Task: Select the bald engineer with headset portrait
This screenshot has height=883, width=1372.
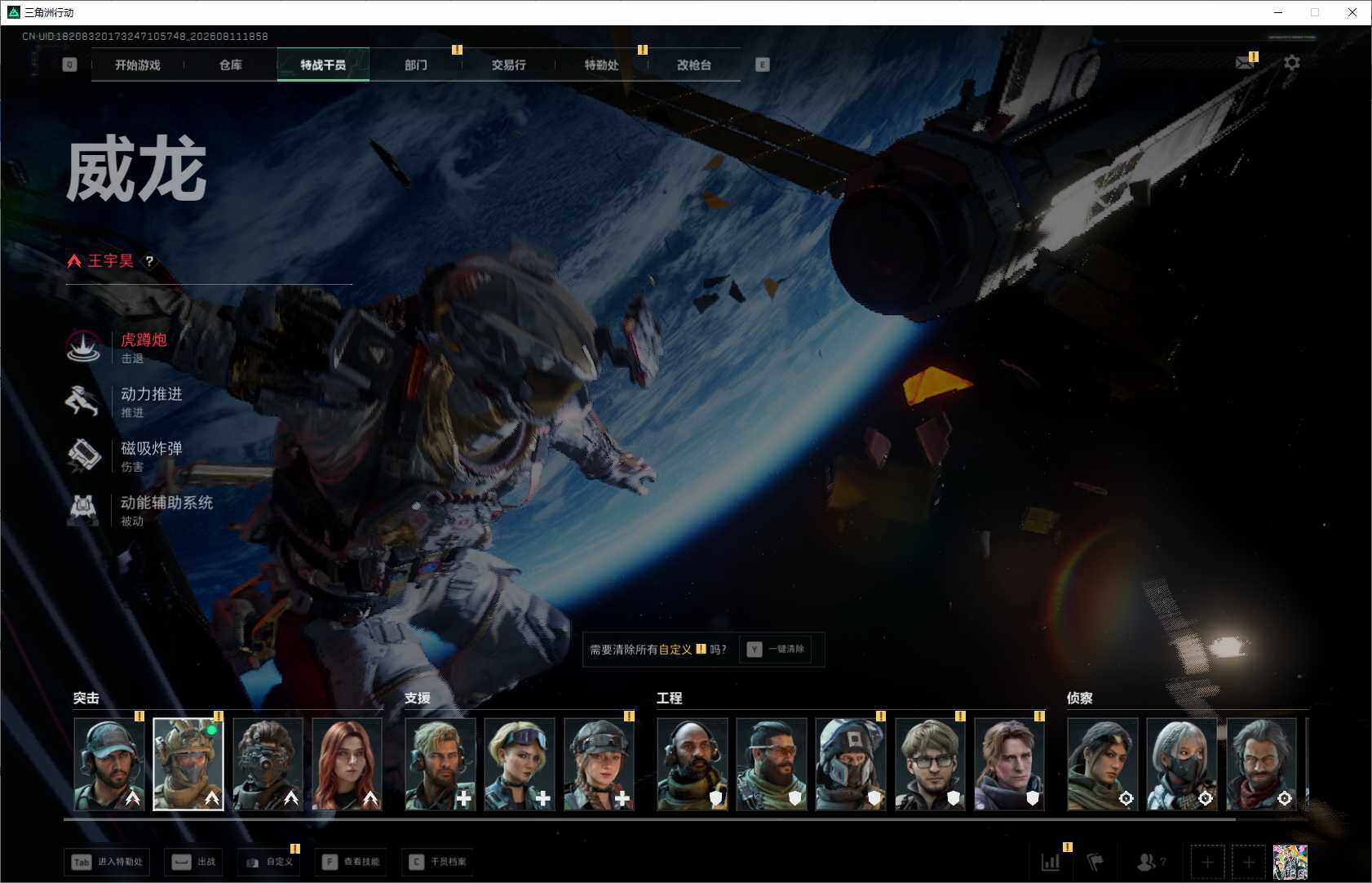Action: point(693,764)
